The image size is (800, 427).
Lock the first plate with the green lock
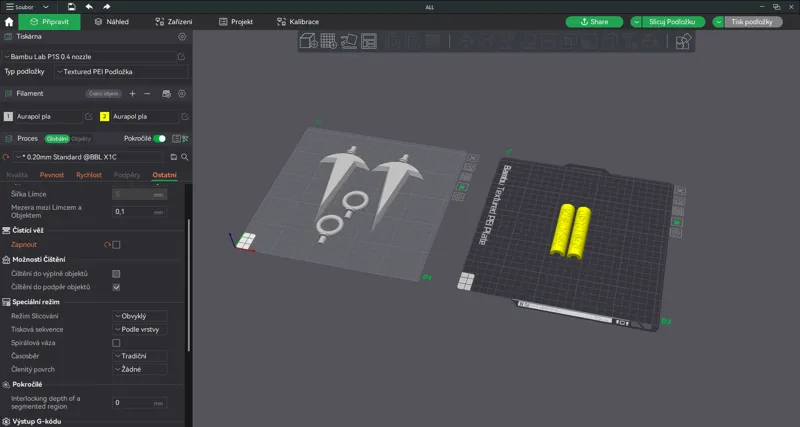click(x=463, y=187)
